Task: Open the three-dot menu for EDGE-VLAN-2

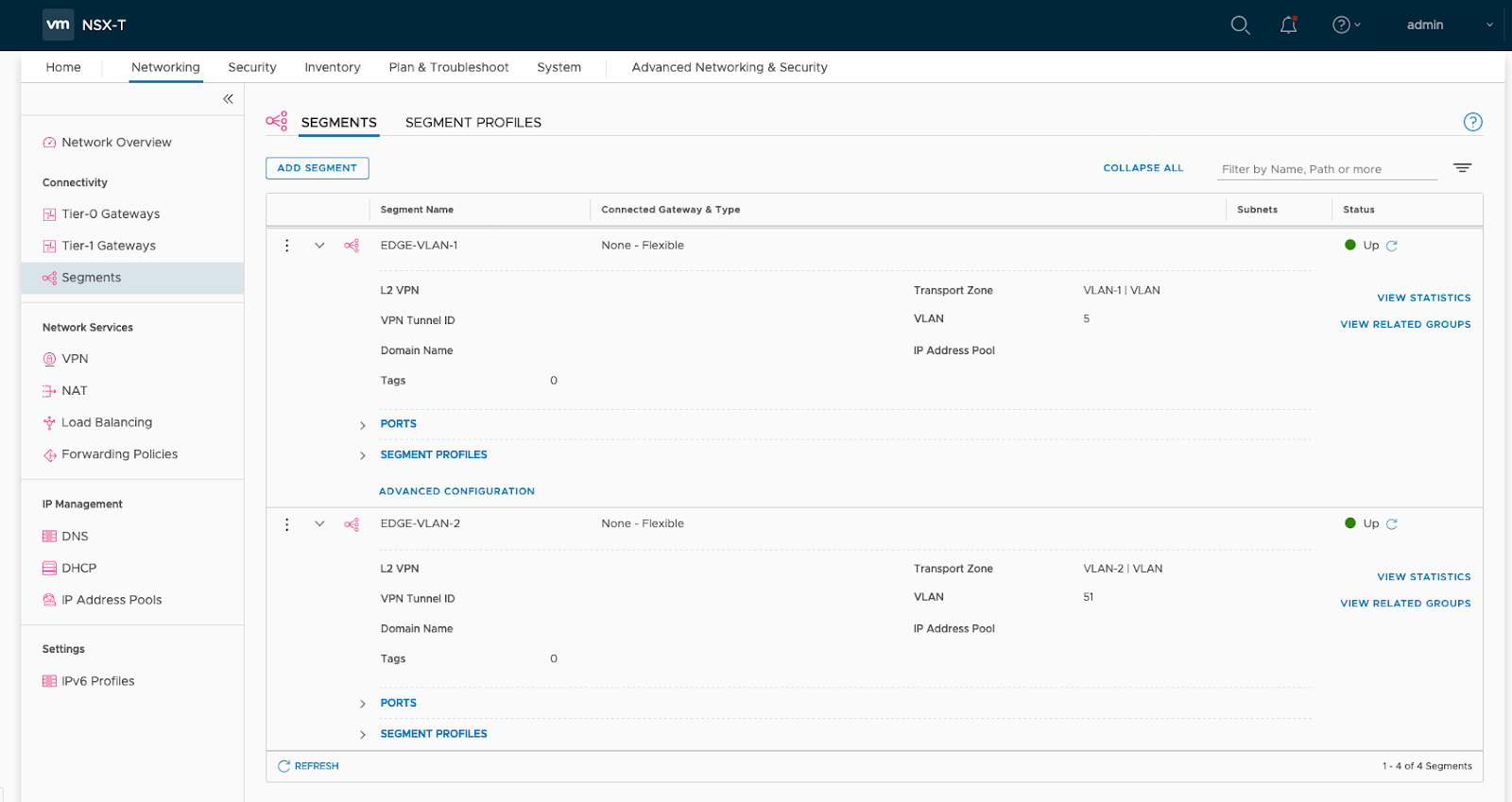Action: [287, 524]
